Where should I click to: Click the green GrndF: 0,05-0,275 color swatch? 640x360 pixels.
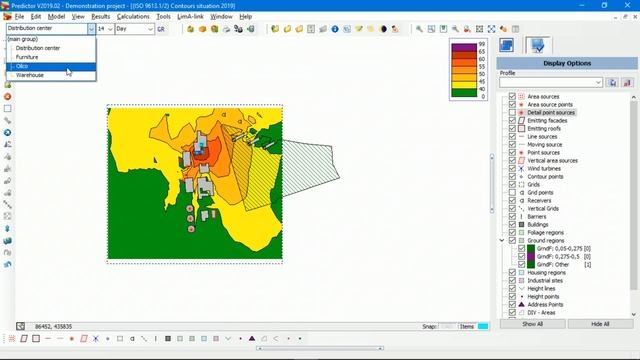(531, 249)
